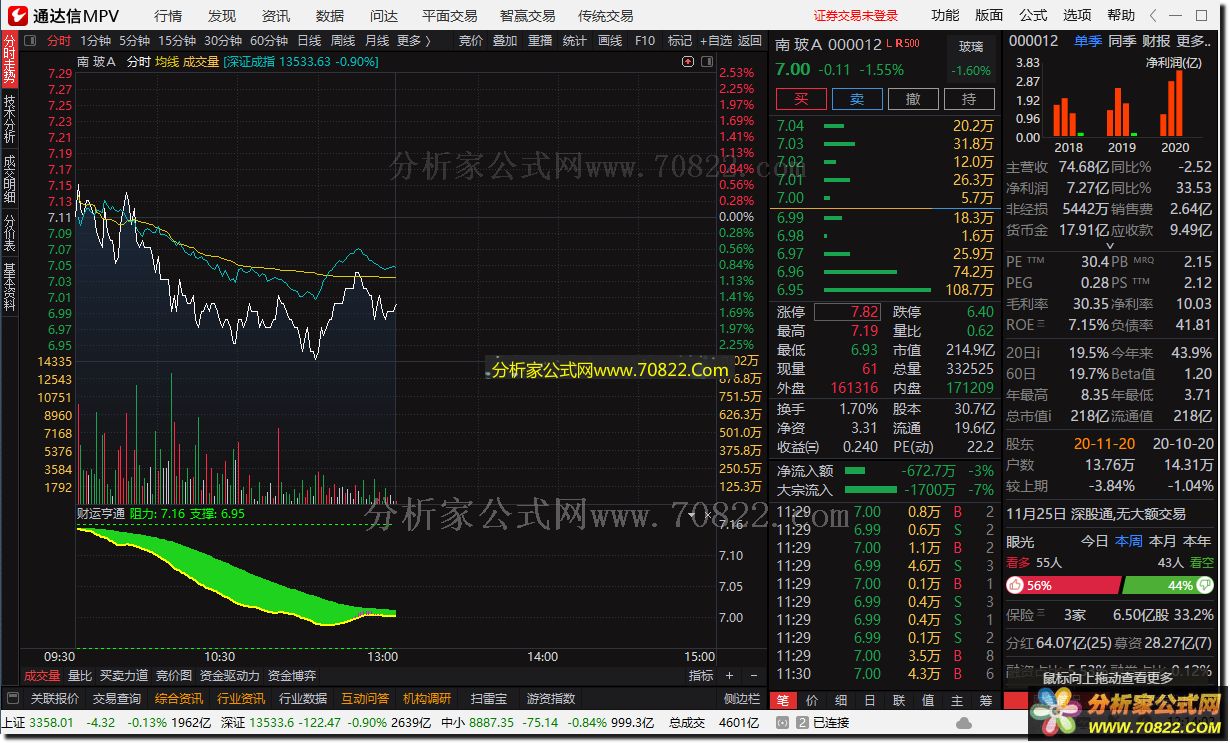Click +自选 add to watchlist
The image size is (1230, 743).
point(714,41)
